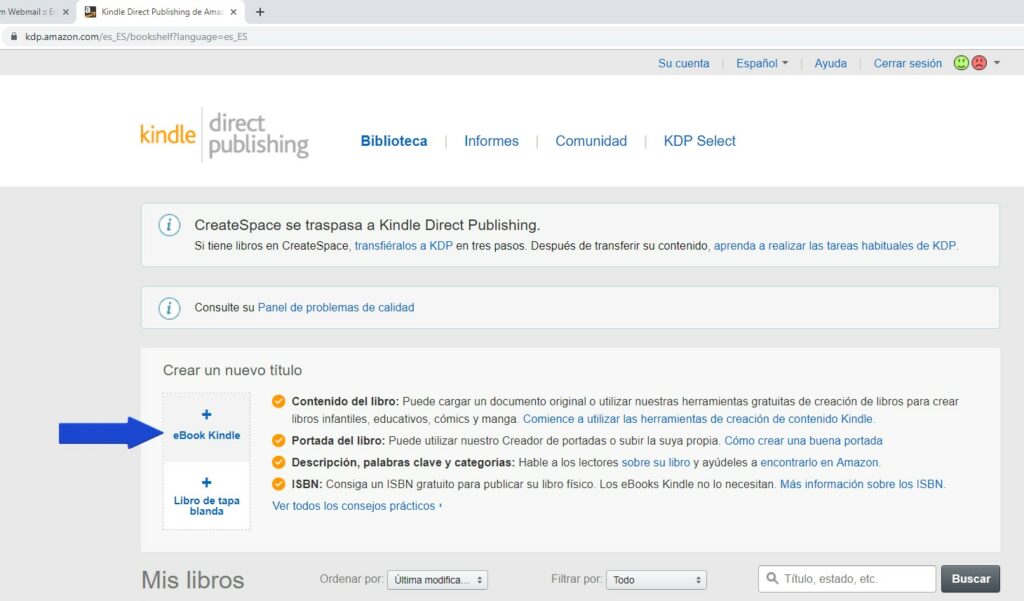Close the Webmail browser tab
Image resolution: width=1024 pixels, height=601 pixels.
pyautogui.click(x=65, y=12)
